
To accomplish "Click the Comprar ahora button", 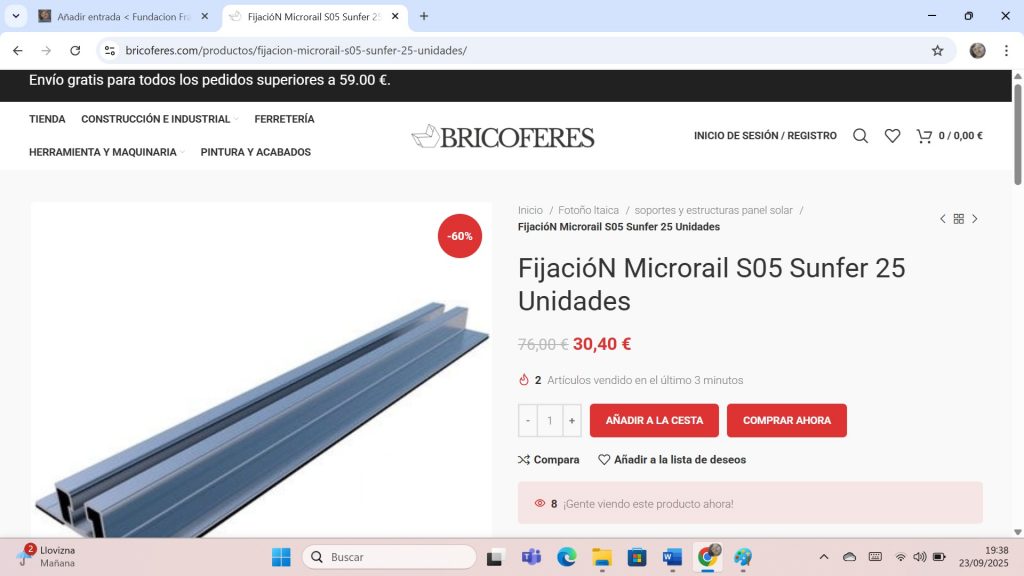I will tap(787, 421).
